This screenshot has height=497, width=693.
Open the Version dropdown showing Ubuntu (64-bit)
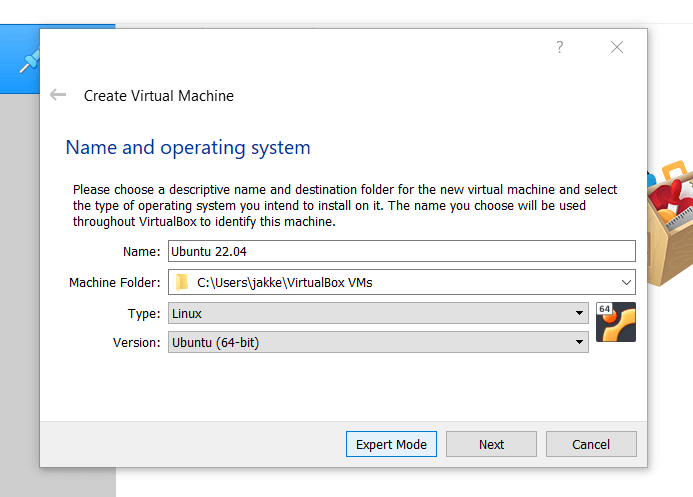pos(378,342)
